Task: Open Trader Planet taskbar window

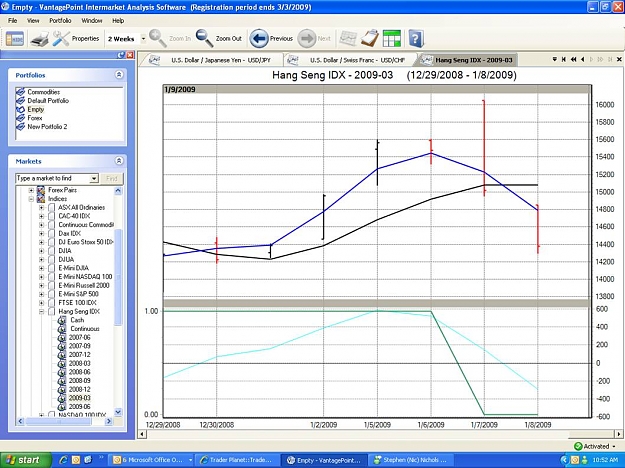Action: (x=236, y=460)
